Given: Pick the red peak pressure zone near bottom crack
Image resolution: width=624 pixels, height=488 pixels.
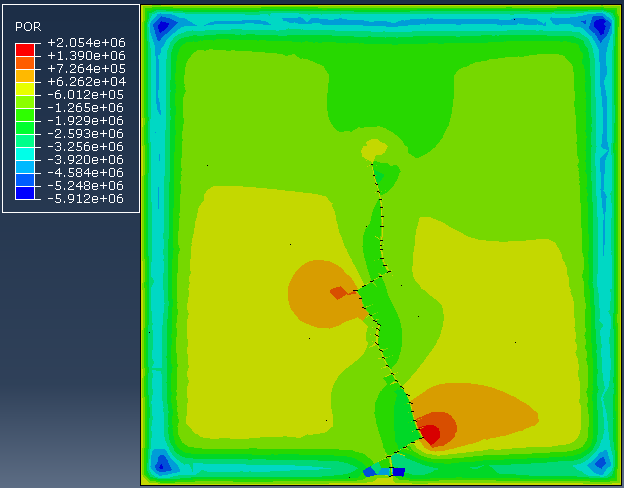Looking at the screenshot, I should coord(431,435).
